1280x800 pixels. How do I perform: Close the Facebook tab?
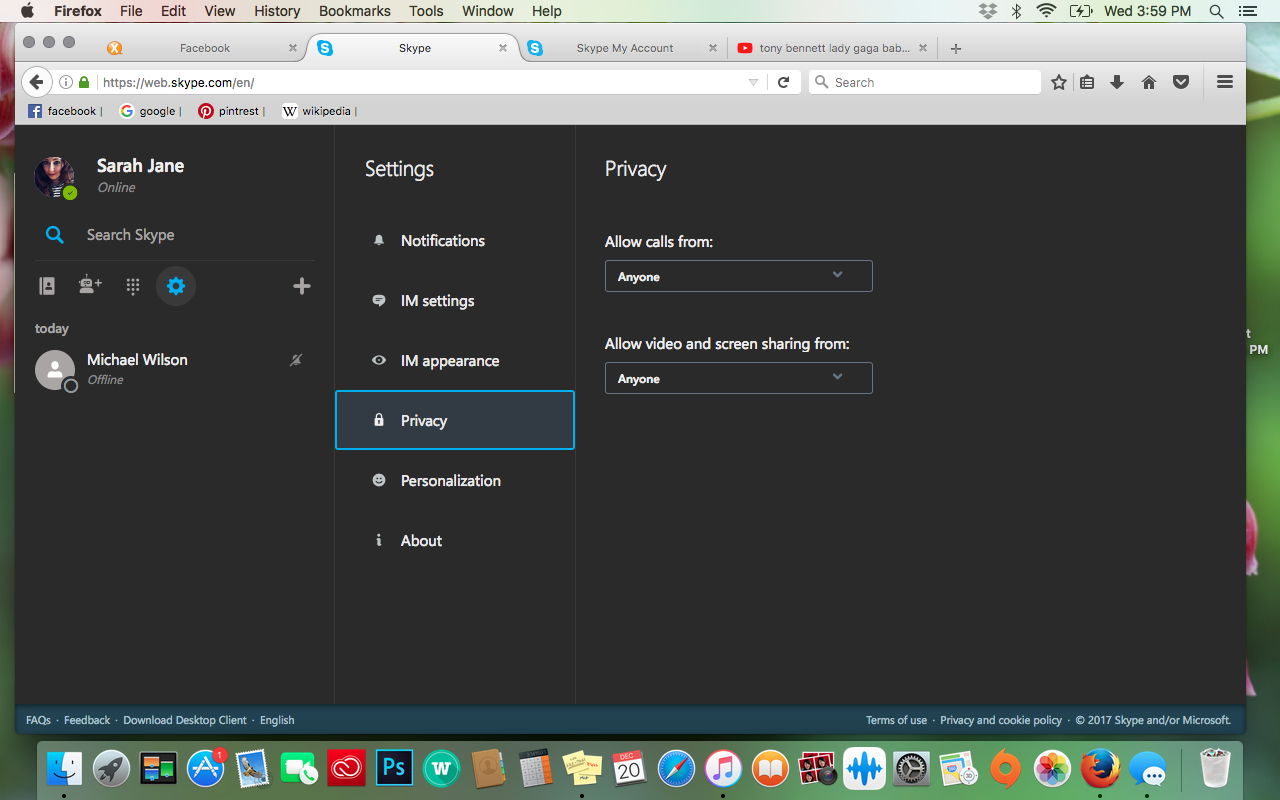pyautogui.click(x=293, y=48)
